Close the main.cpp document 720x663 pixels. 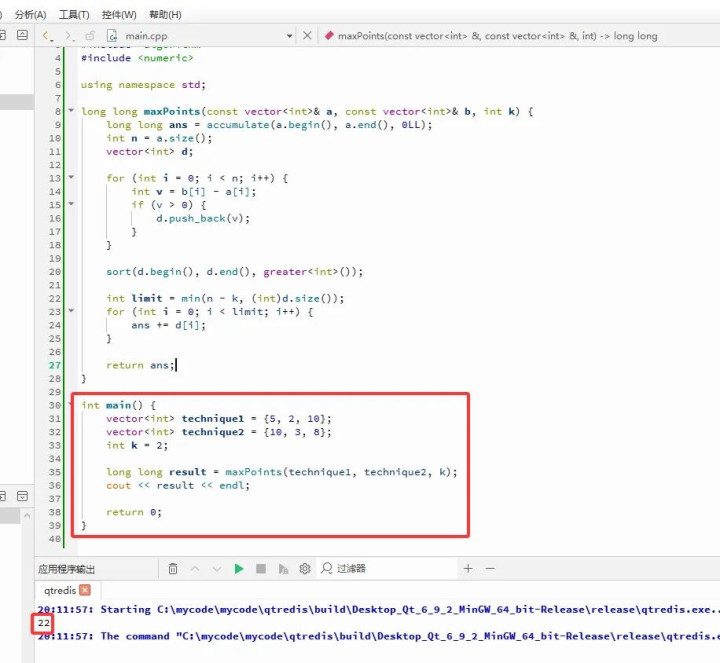[307, 36]
